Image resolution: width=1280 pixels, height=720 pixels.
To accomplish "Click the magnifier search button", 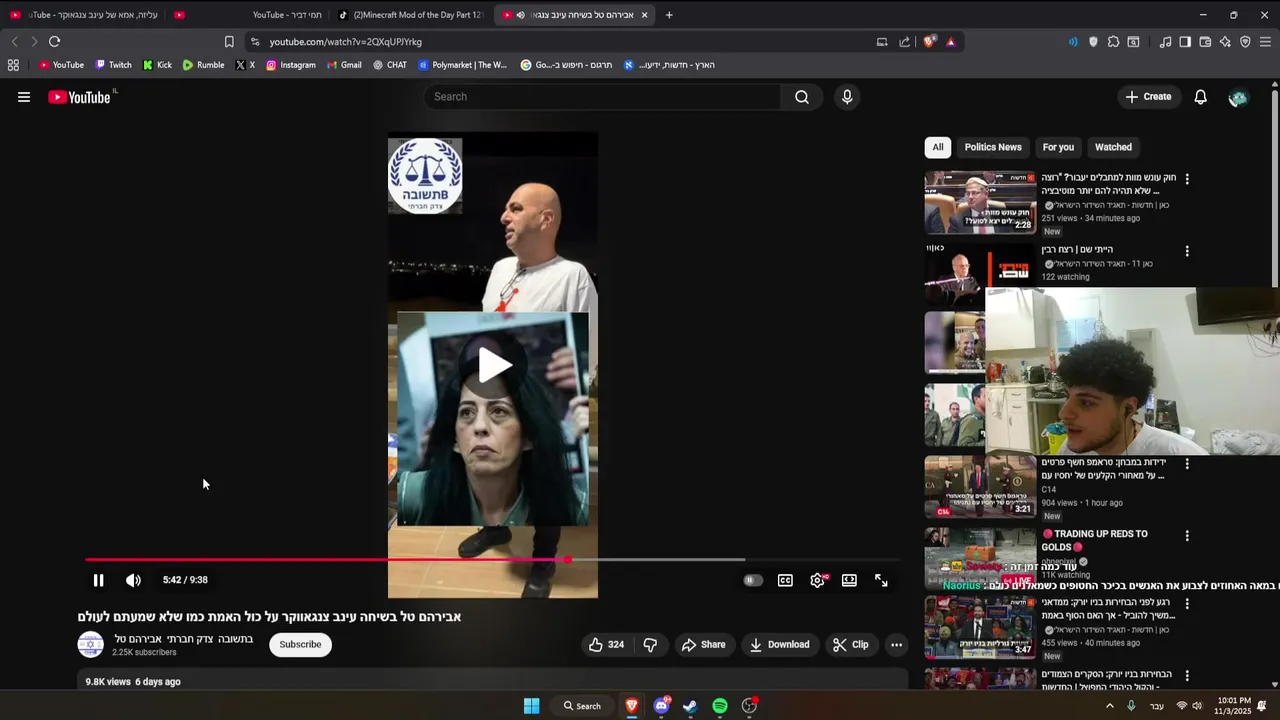I will 802,97.
